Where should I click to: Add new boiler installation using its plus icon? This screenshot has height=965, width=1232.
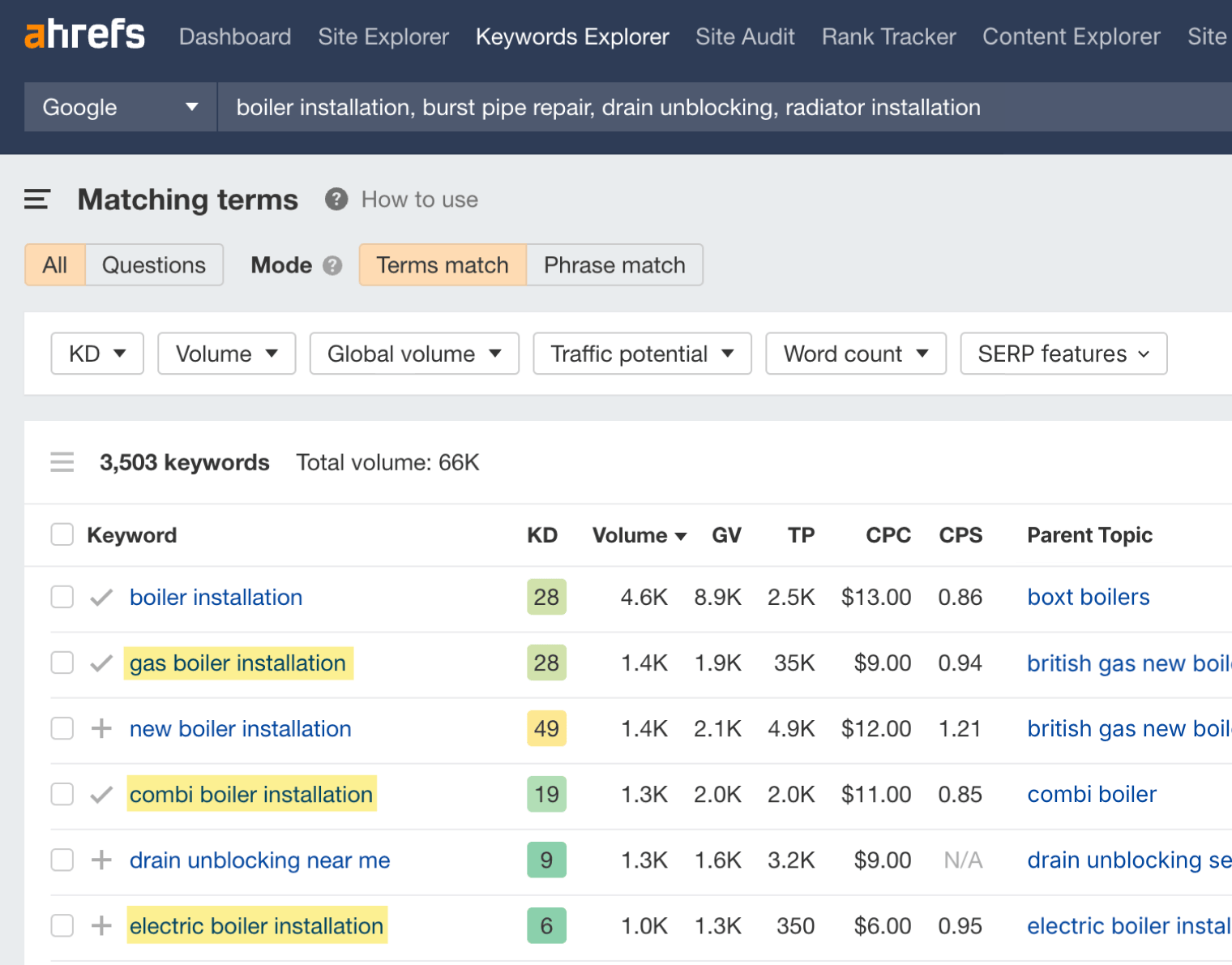(101, 728)
